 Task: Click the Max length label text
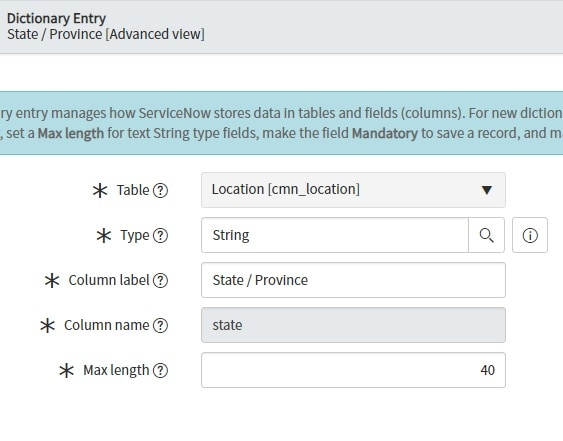pyautogui.click(x=116, y=370)
